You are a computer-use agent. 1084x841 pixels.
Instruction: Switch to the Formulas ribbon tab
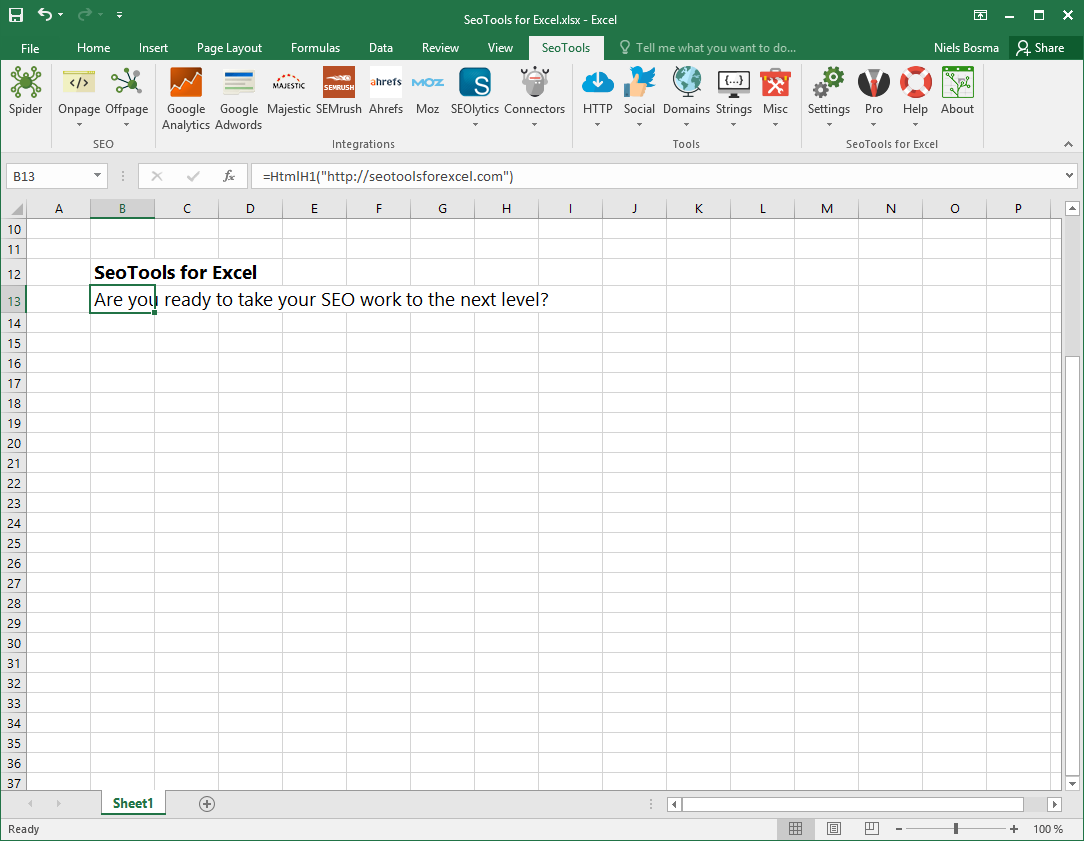pos(315,47)
